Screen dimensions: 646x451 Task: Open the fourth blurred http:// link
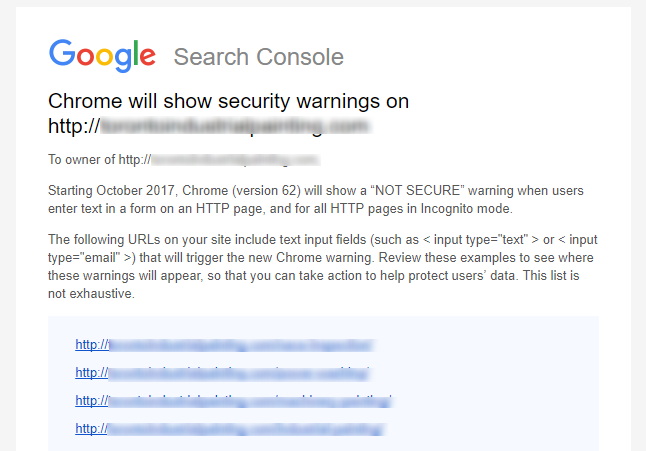click(230, 429)
